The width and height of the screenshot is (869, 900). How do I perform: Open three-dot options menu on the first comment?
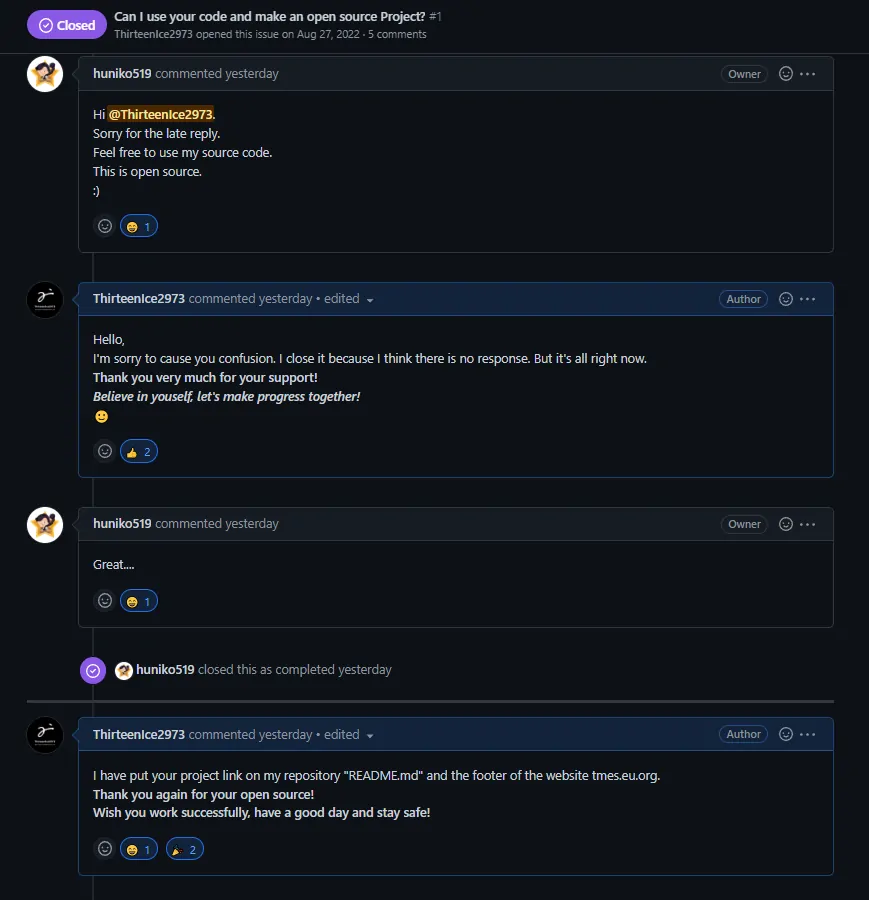808,74
